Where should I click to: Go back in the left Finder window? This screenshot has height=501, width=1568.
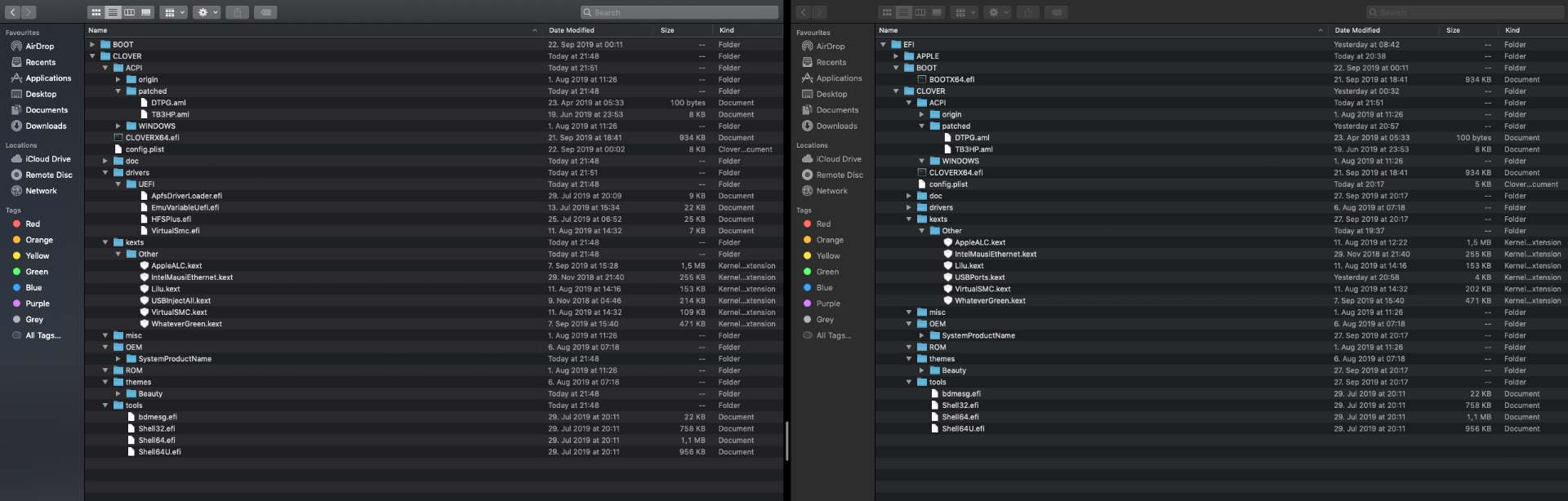(x=13, y=12)
